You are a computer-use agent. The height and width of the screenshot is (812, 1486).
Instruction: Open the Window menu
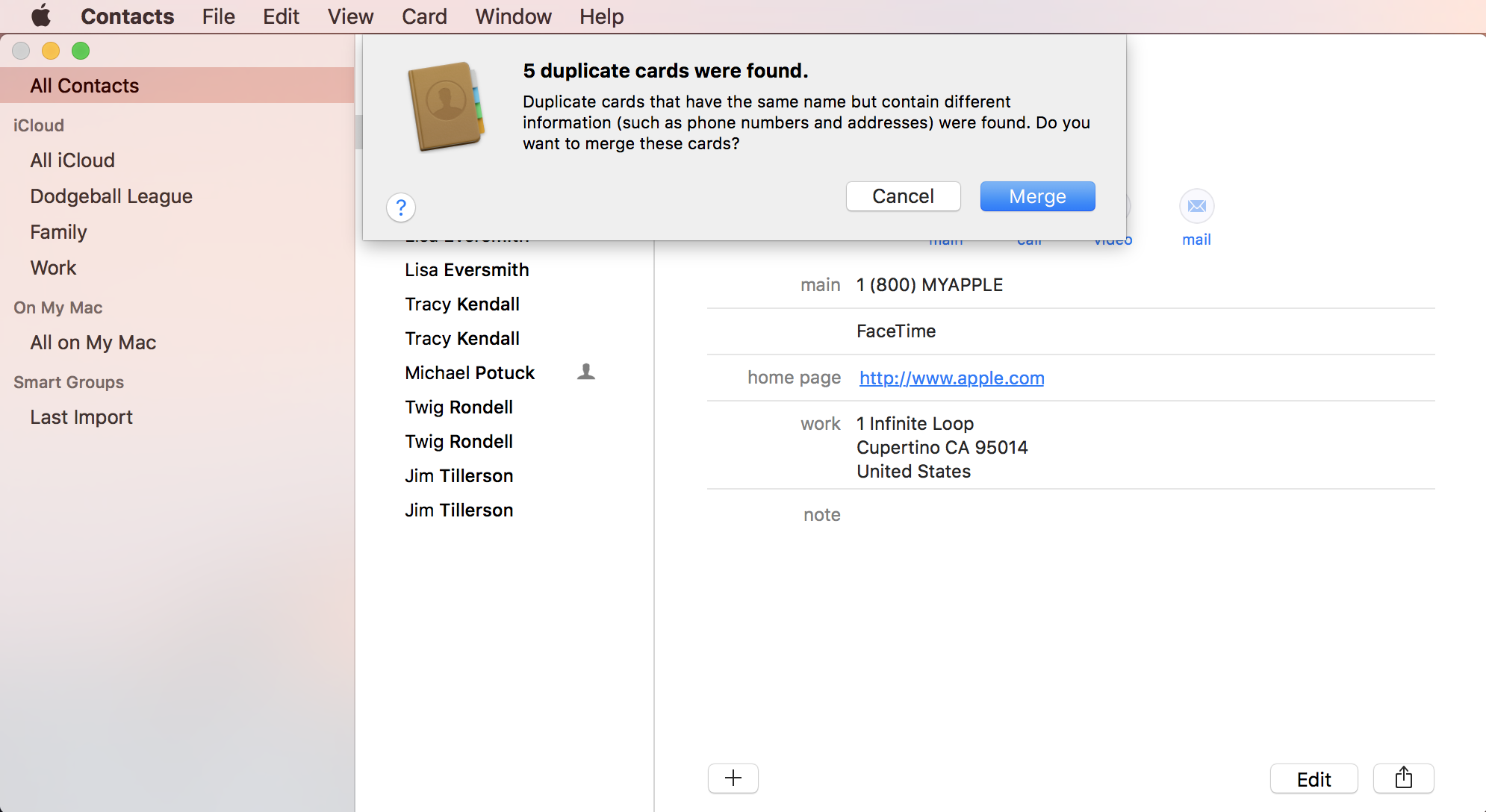(512, 16)
